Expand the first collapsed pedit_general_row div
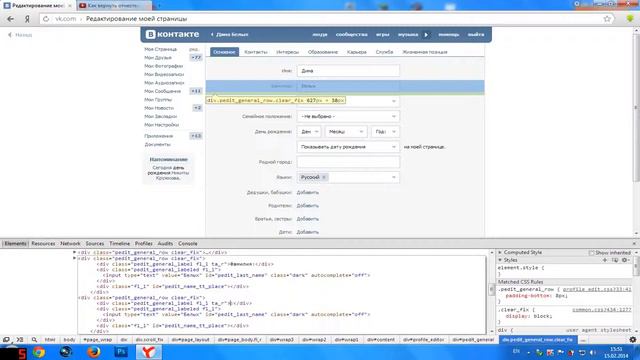Screen dimensions: 640x360 (75, 252)
